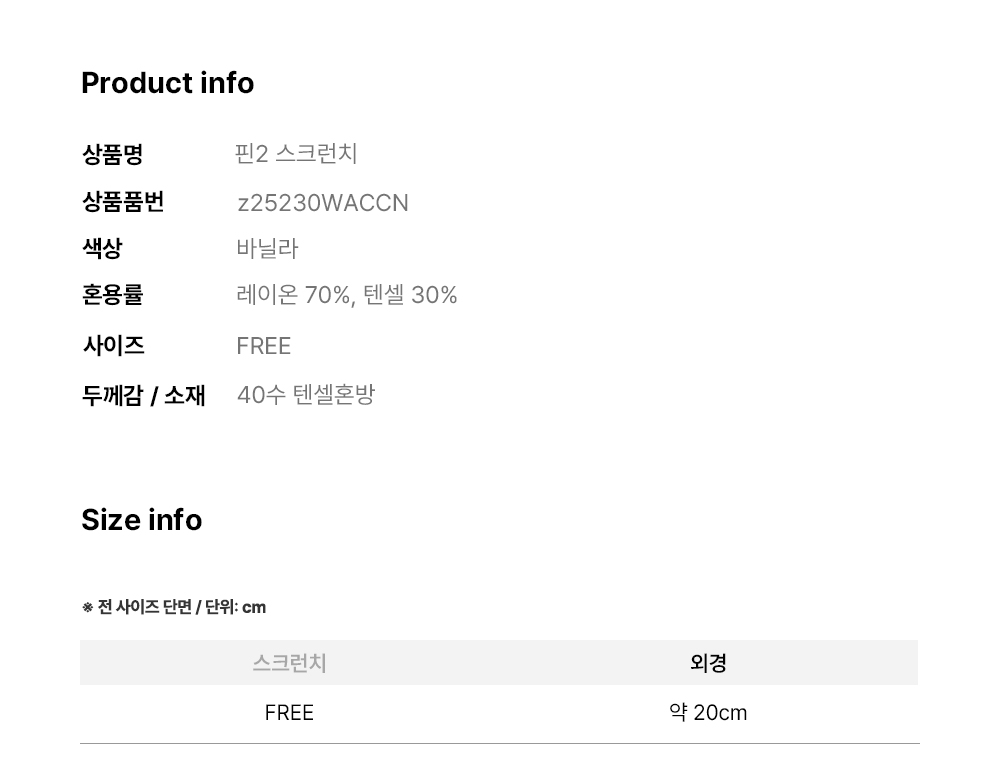The height and width of the screenshot is (764, 1000).
Task: Click the 약 20cm measurement cell
Action: [708, 713]
